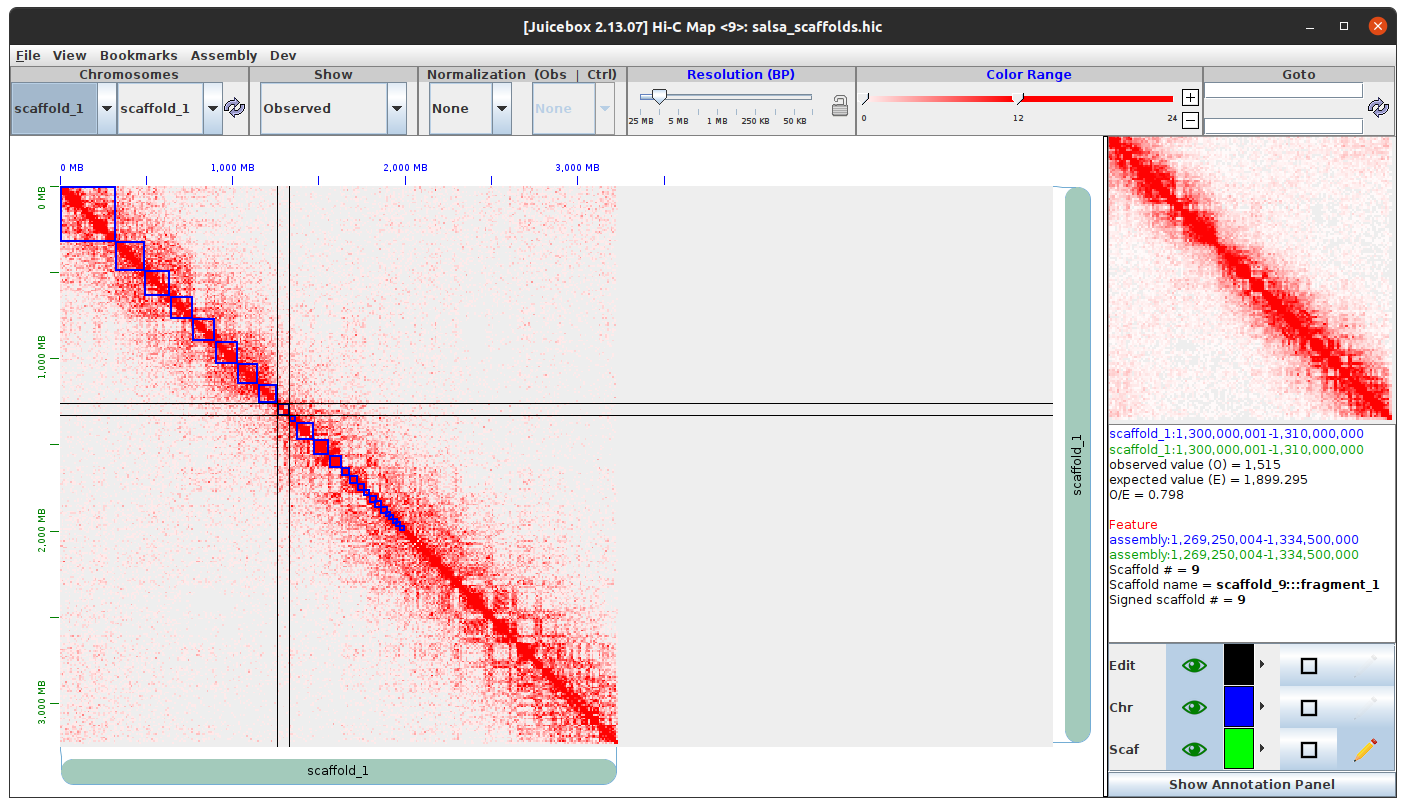Click the blue Chr color swatch
The image size is (1406, 807).
click(x=1238, y=707)
